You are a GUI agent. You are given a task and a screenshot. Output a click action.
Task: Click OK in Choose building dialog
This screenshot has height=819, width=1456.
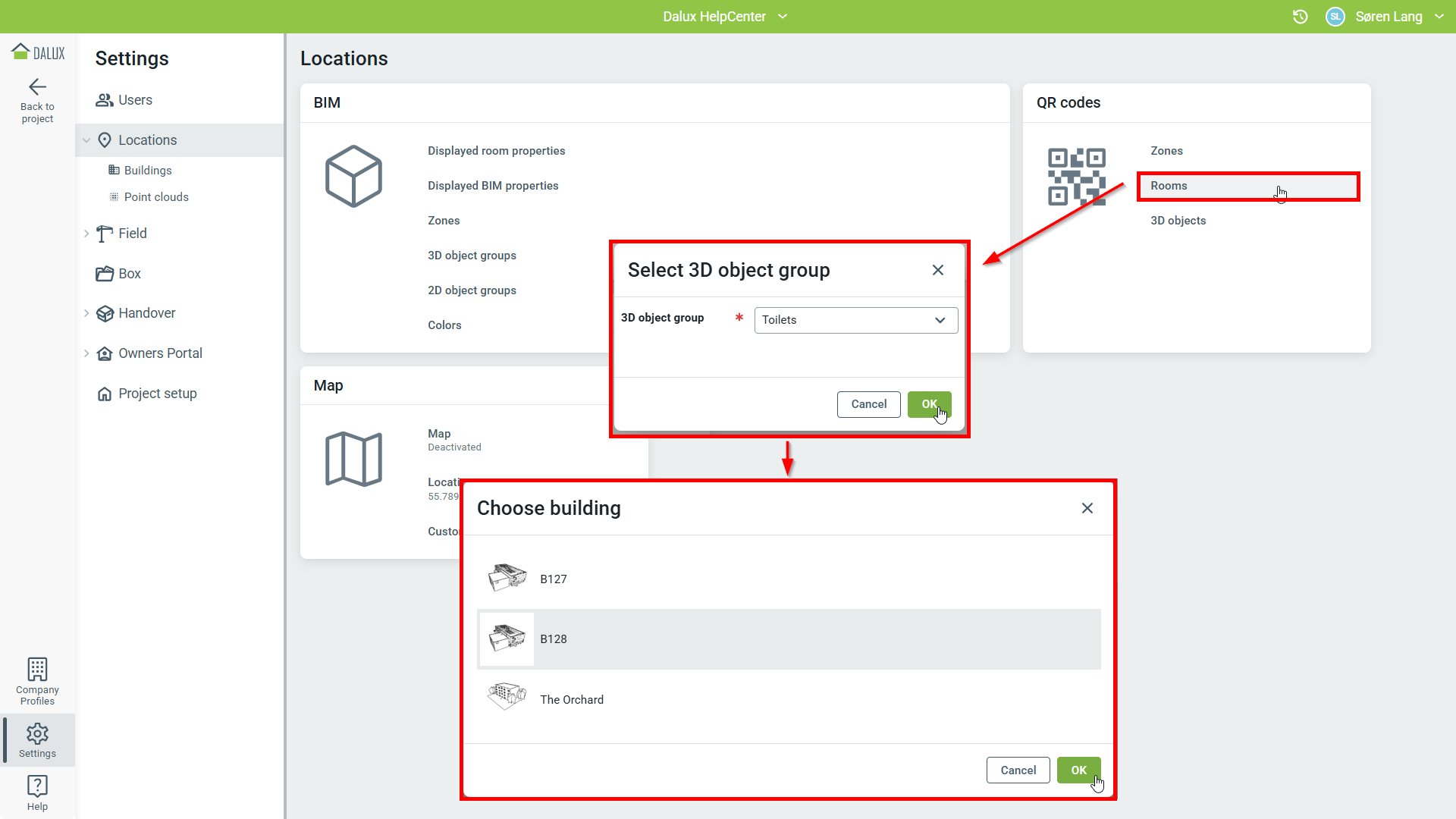[x=1078, y=770]
